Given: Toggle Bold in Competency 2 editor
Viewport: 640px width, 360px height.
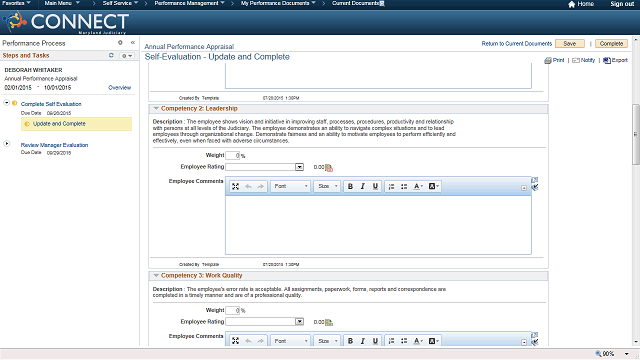Looking at the screenshot, I should coord(350,187).
